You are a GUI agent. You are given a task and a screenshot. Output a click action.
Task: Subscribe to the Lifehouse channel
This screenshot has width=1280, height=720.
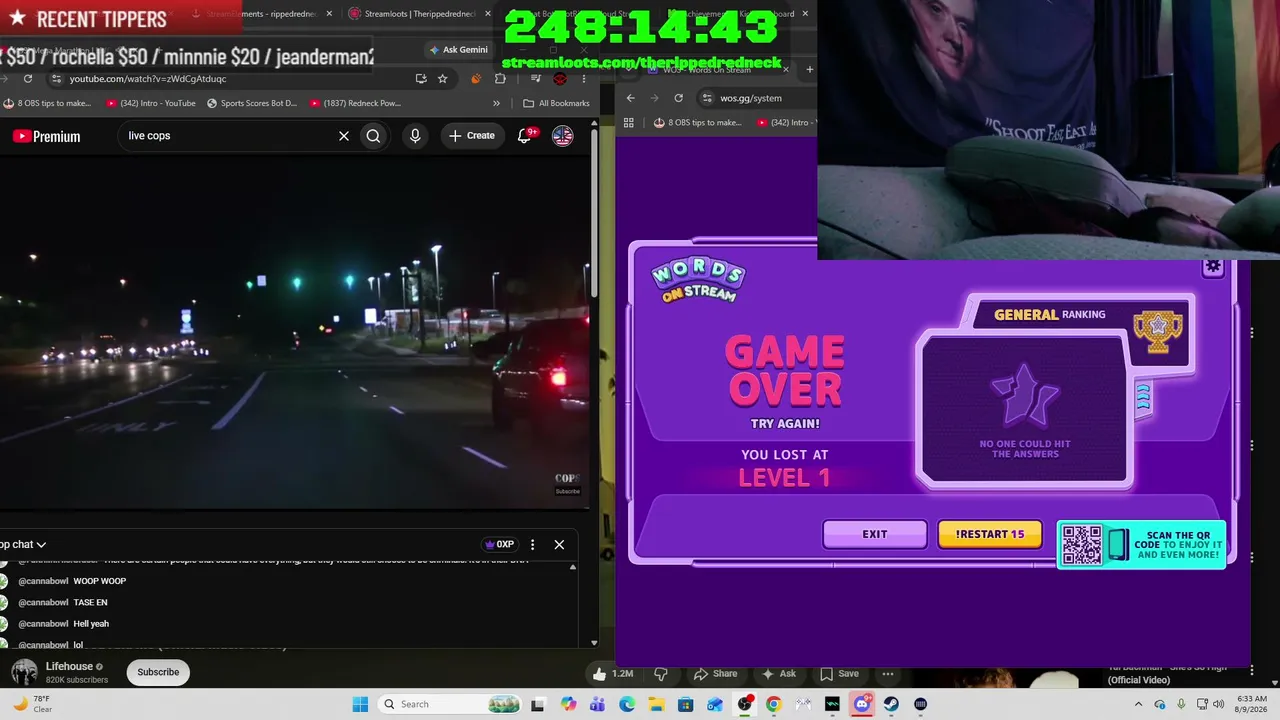pos(158,672)
